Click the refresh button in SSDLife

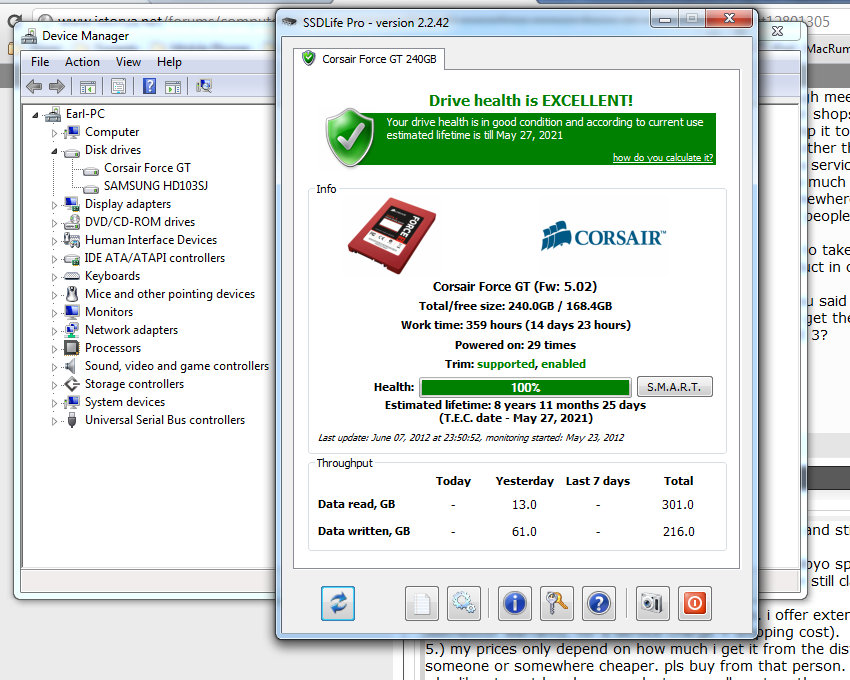(x=338, y=603)
